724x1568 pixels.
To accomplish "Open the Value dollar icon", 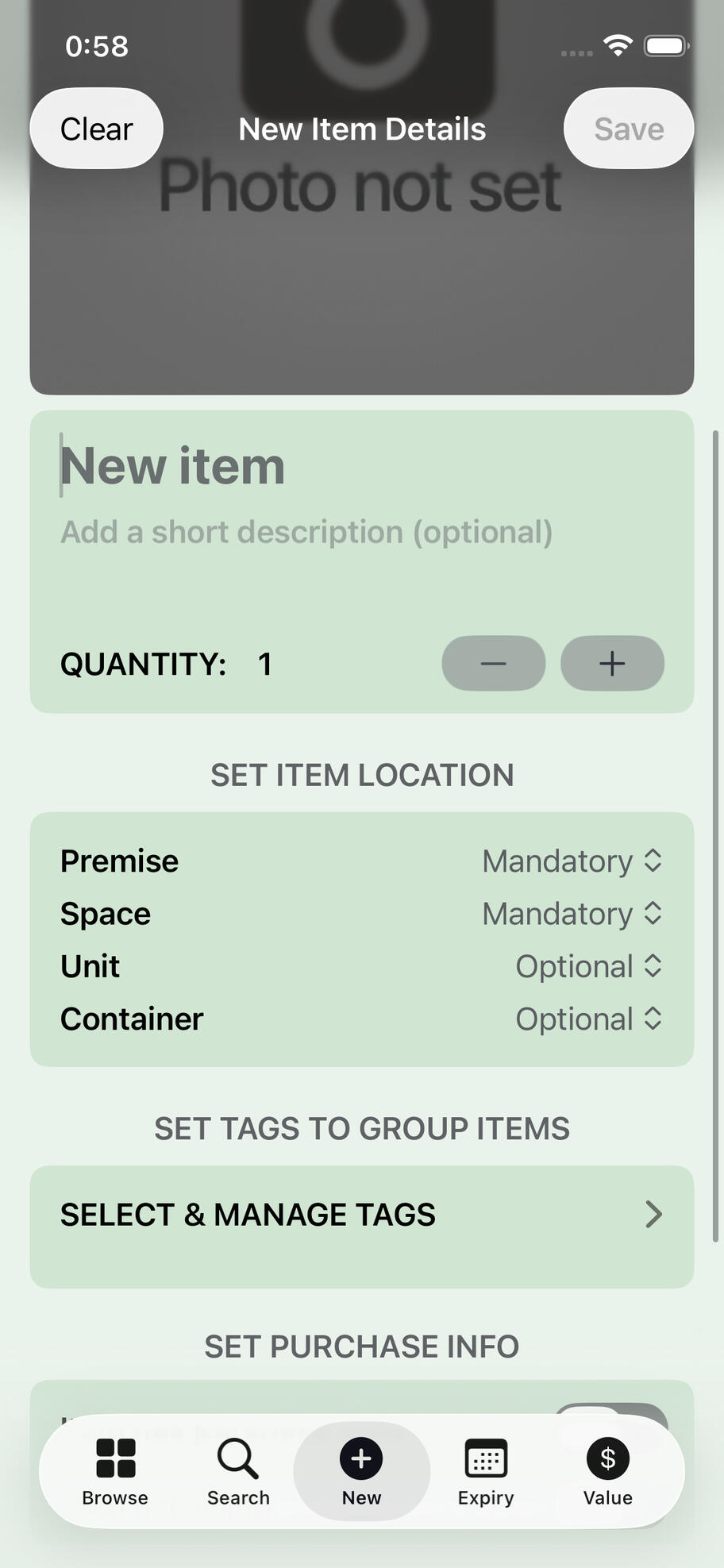I will coord(608,1458).
